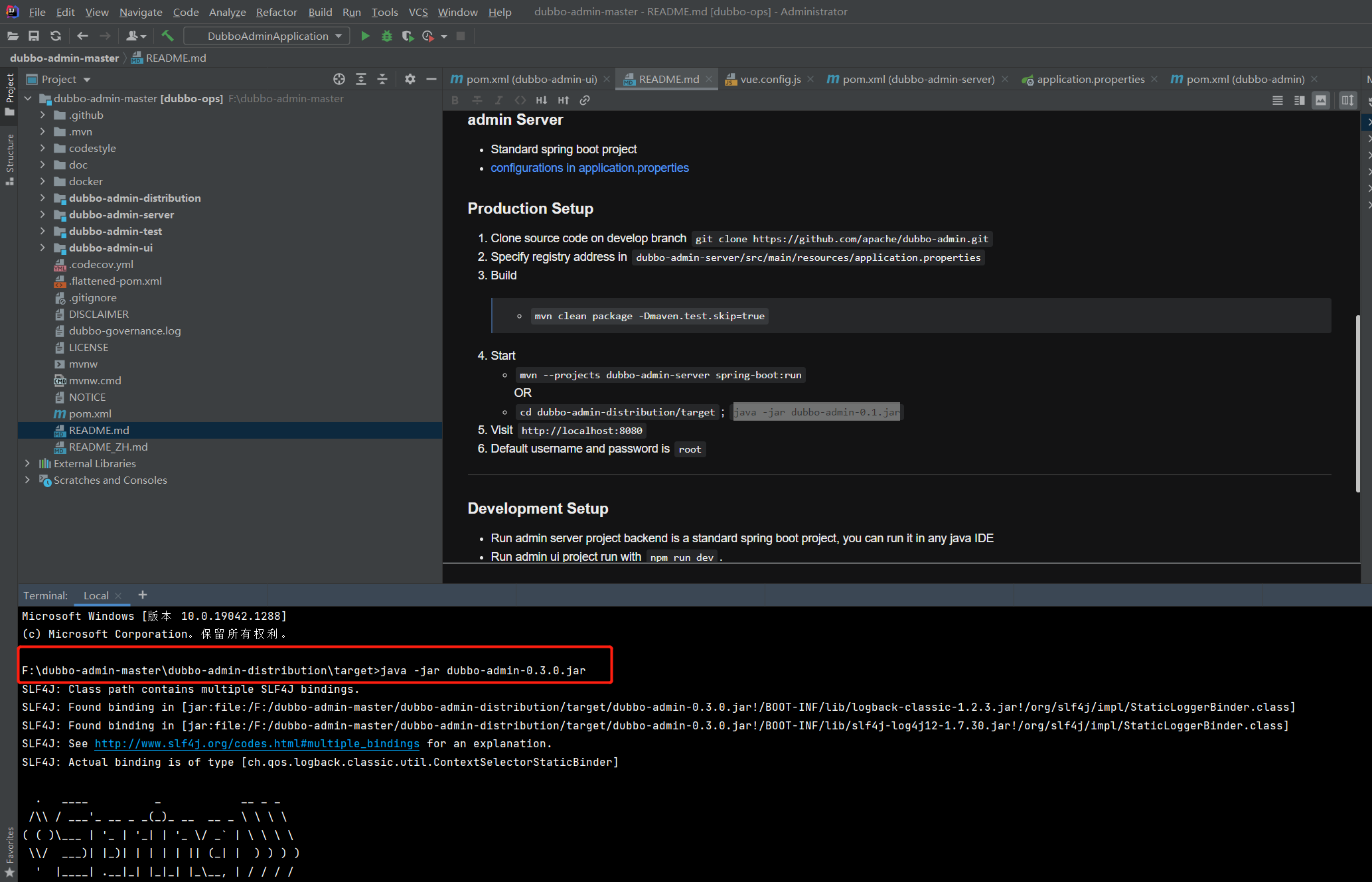Switch to editor-only view mode
1372x882 pixels.
[1278, 100]
